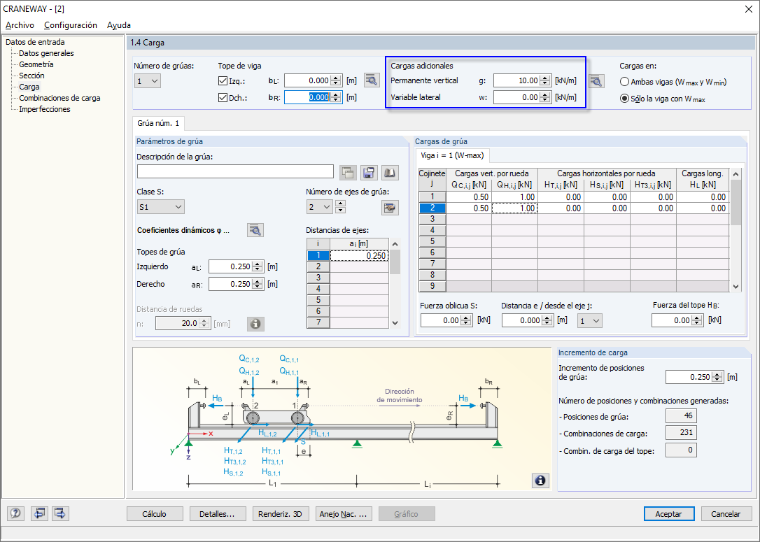760x542 pixels.
Task: Click the Detalles... button
Action: [217, 514]
